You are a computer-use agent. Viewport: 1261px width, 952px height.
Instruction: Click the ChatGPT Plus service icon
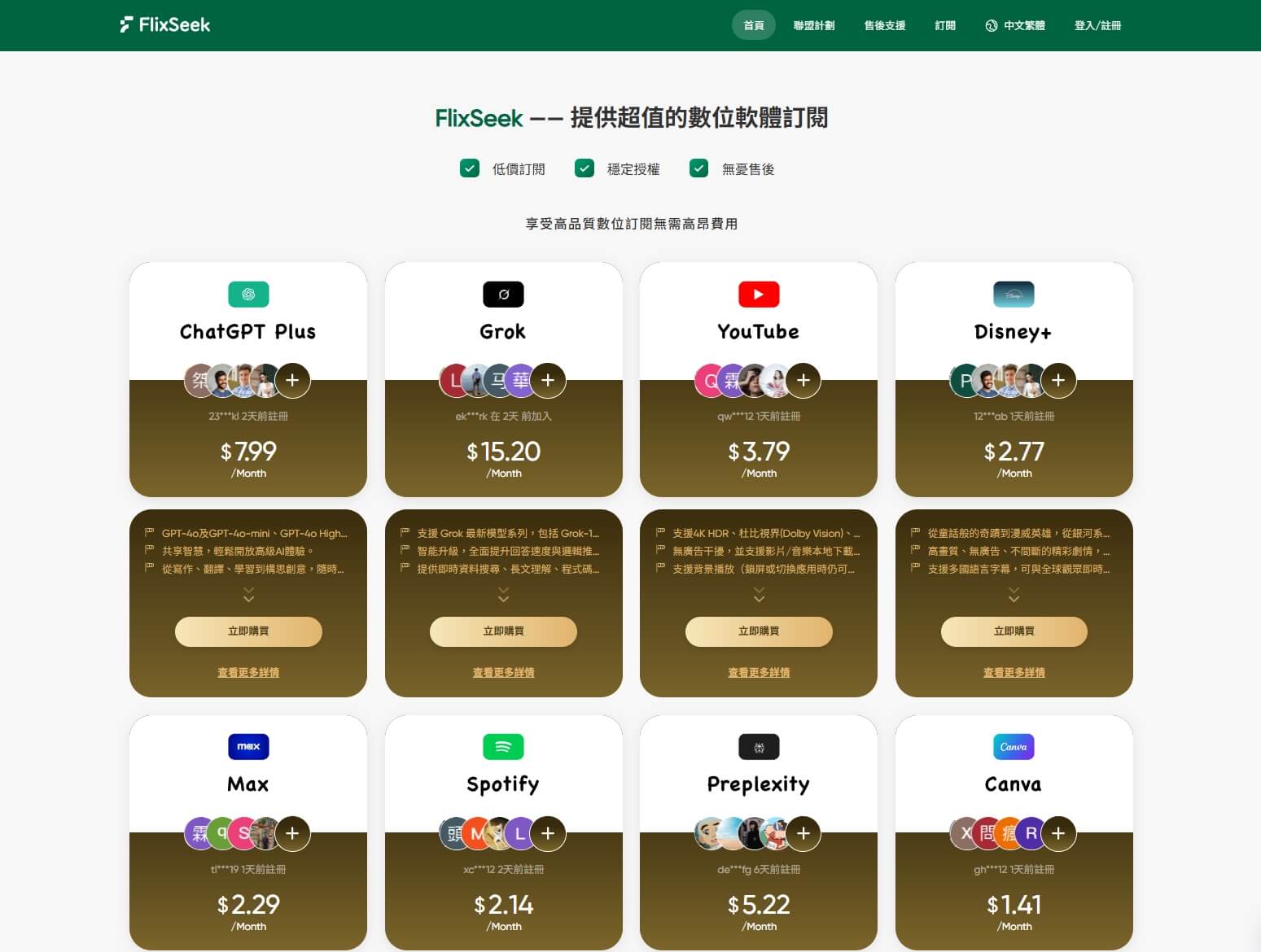coord(248,295)
